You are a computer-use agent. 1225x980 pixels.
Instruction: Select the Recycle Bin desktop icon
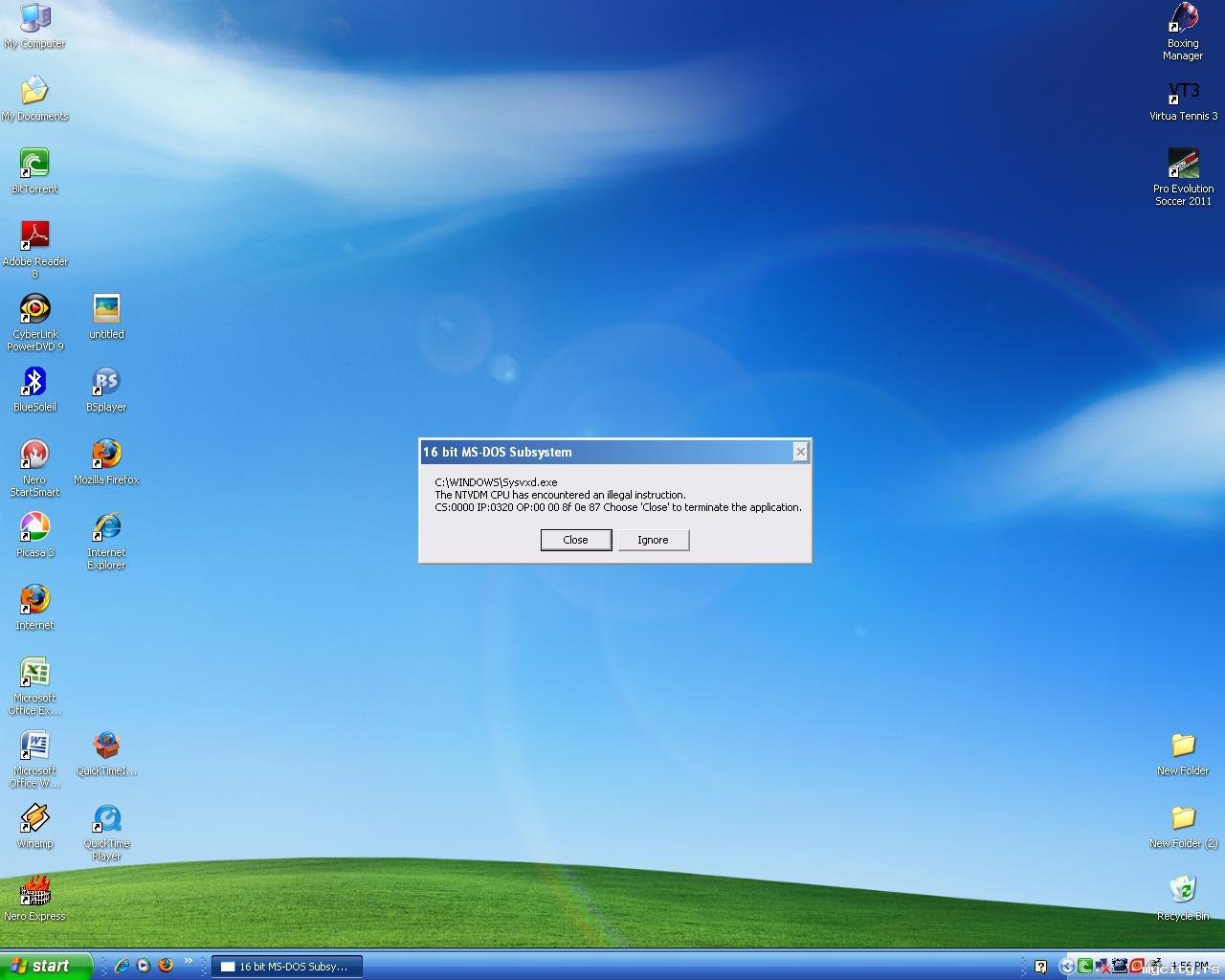point(1183,899)
